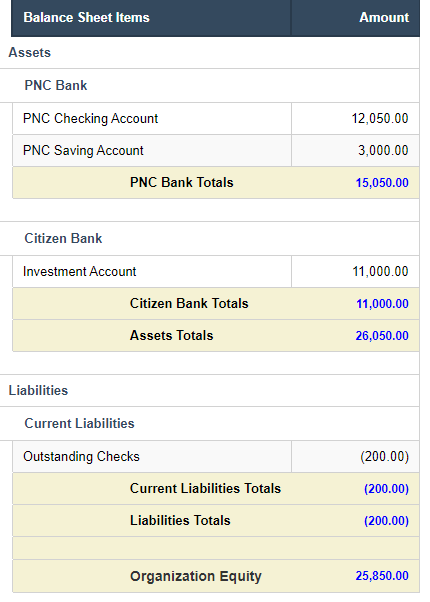Click the Organization Equity value 25,850.00

pyautogui.click(x=382, y=576)
